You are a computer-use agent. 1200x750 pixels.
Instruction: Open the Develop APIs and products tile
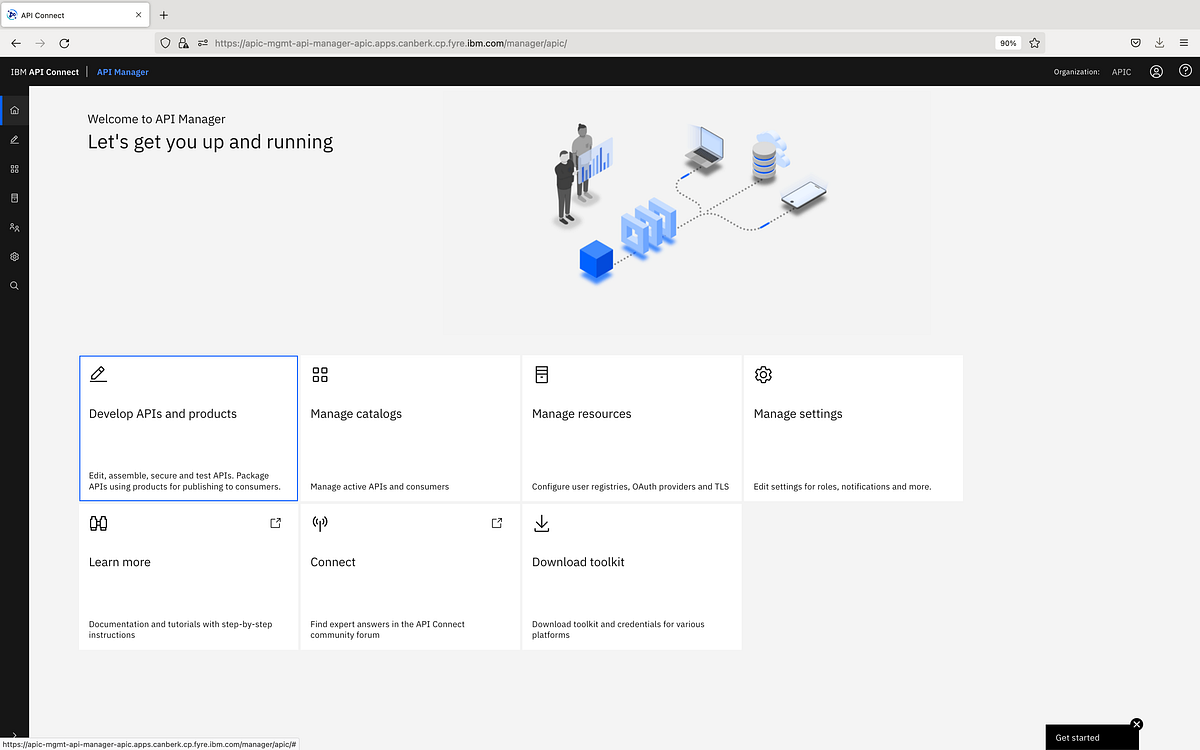pos(188,427)
